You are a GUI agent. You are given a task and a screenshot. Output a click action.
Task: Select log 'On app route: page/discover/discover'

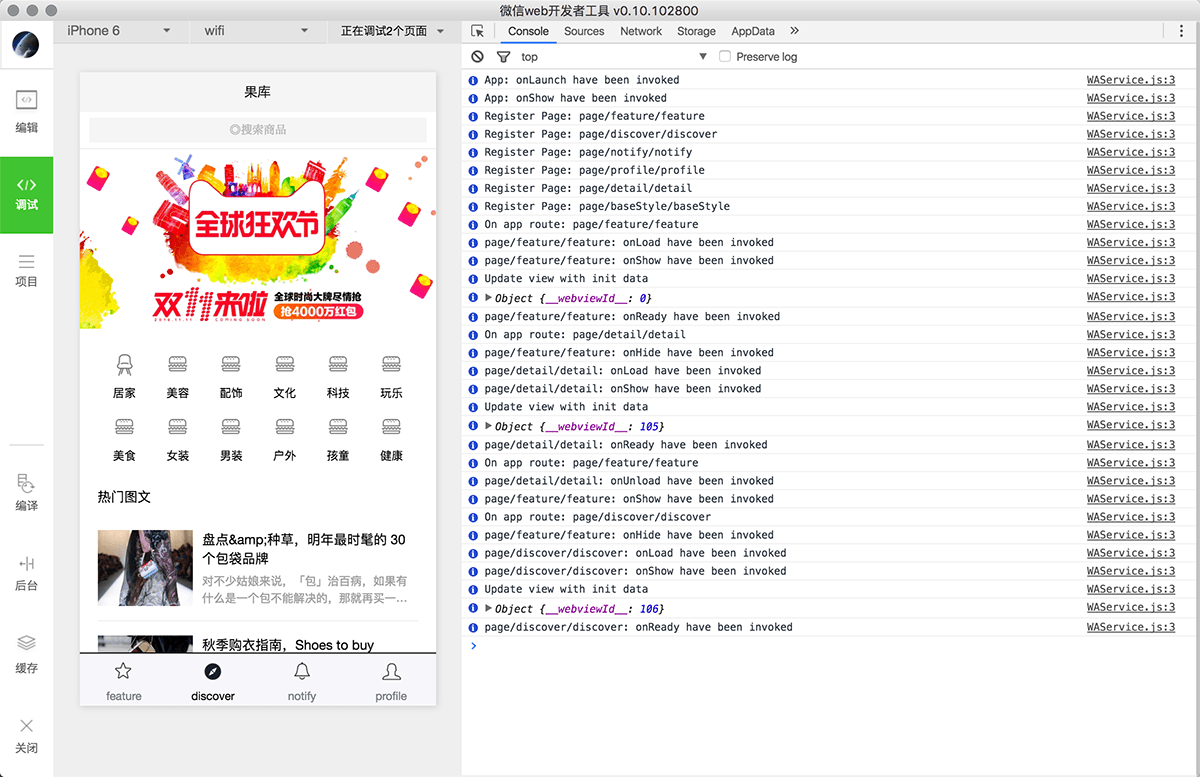(598, 517)
